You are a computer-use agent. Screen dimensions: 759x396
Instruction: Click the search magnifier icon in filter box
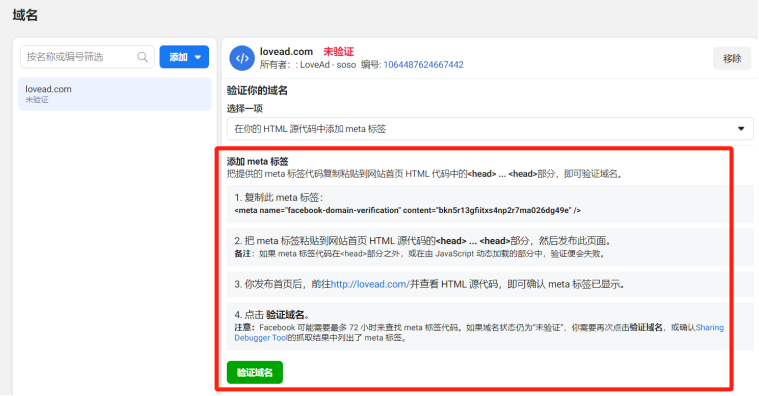coord(142,57)
